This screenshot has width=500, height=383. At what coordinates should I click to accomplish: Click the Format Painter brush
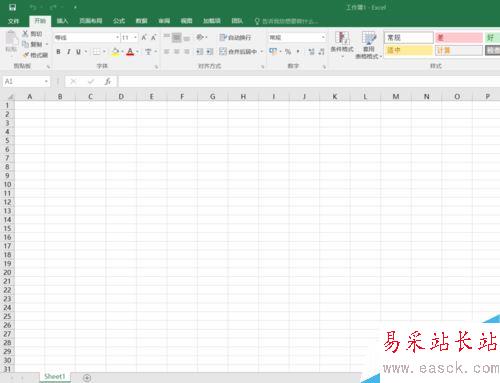point(35,55)
